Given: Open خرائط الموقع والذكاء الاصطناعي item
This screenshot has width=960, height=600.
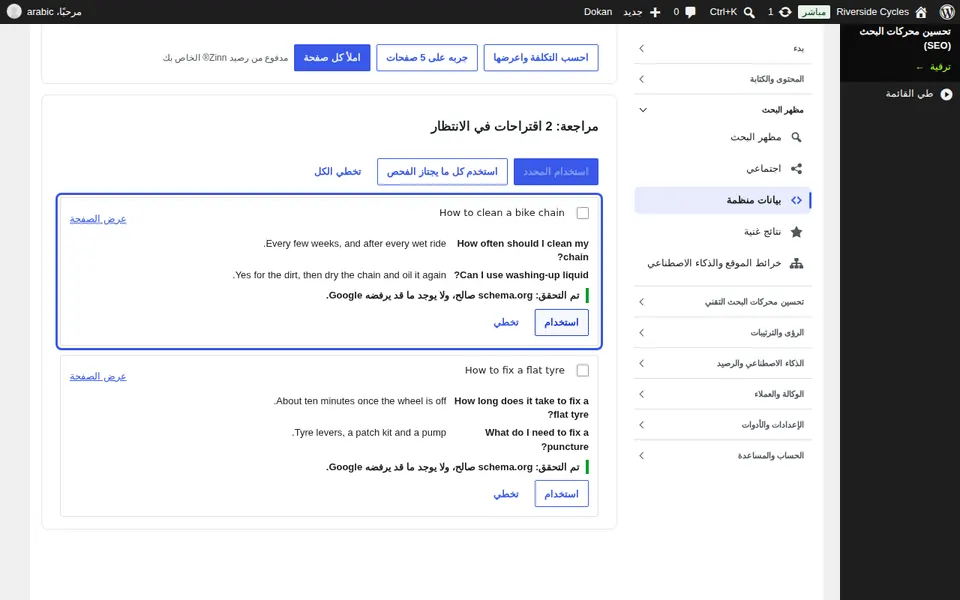Looking at the screenshot, I should pos(723,263).
